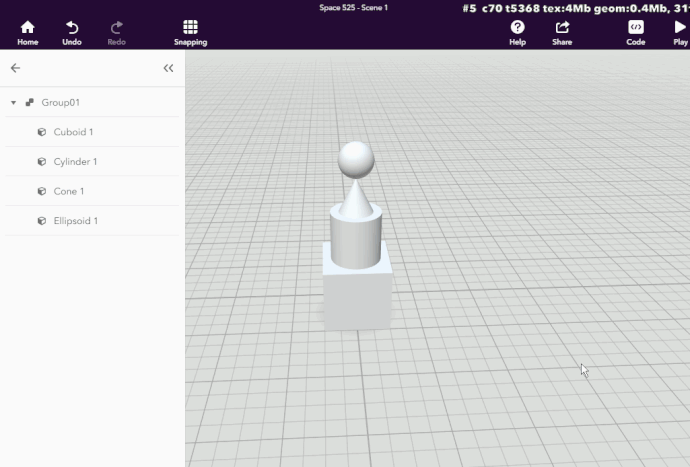Click the cylinder shape in the viewport
This screenshot has width=690, height=467.
(x=355, y=242)
